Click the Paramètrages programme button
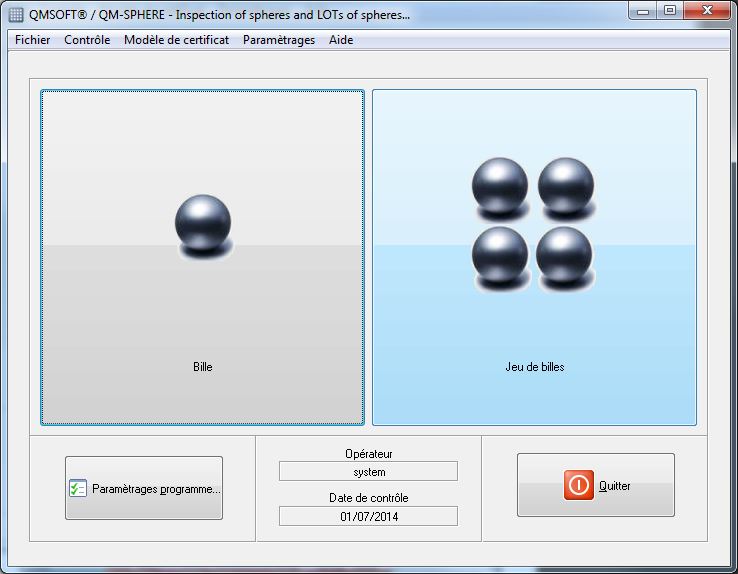The height and width of the screenshot is (574, 738). pos(144,488)
